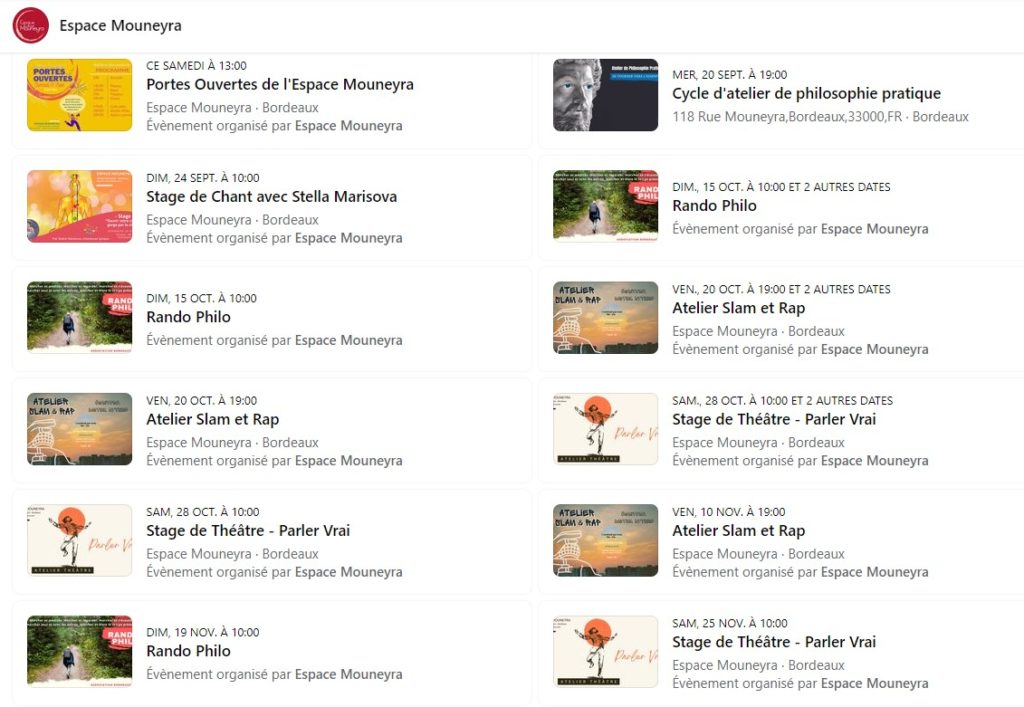Image resolution: width=1024 pixels, height=707 pixels.
Task: Click "Espace Mouneyra · Bordeaux" location under Portes Ouvertes
Action: tap(232, 108)
